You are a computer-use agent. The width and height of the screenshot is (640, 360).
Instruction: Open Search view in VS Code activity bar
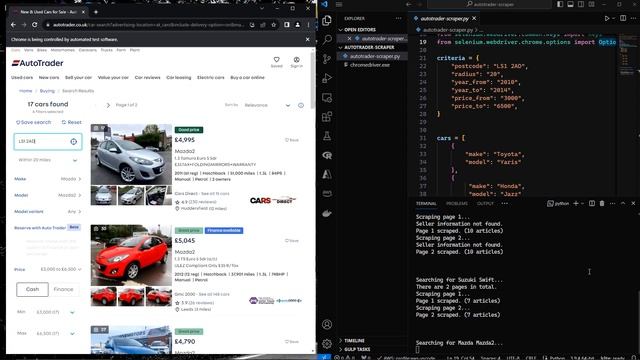tap(327, 40)
